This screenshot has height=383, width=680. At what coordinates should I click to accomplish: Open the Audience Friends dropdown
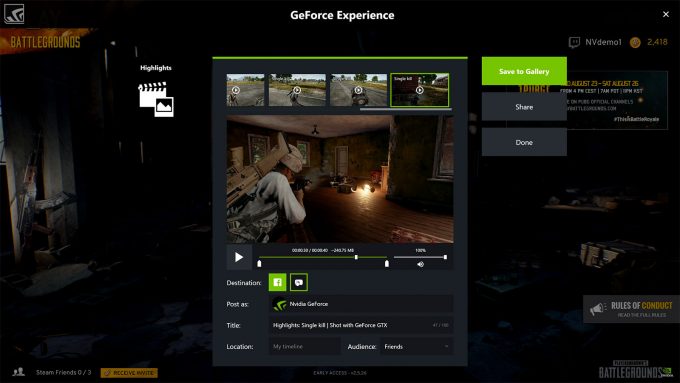coord(417,347)
